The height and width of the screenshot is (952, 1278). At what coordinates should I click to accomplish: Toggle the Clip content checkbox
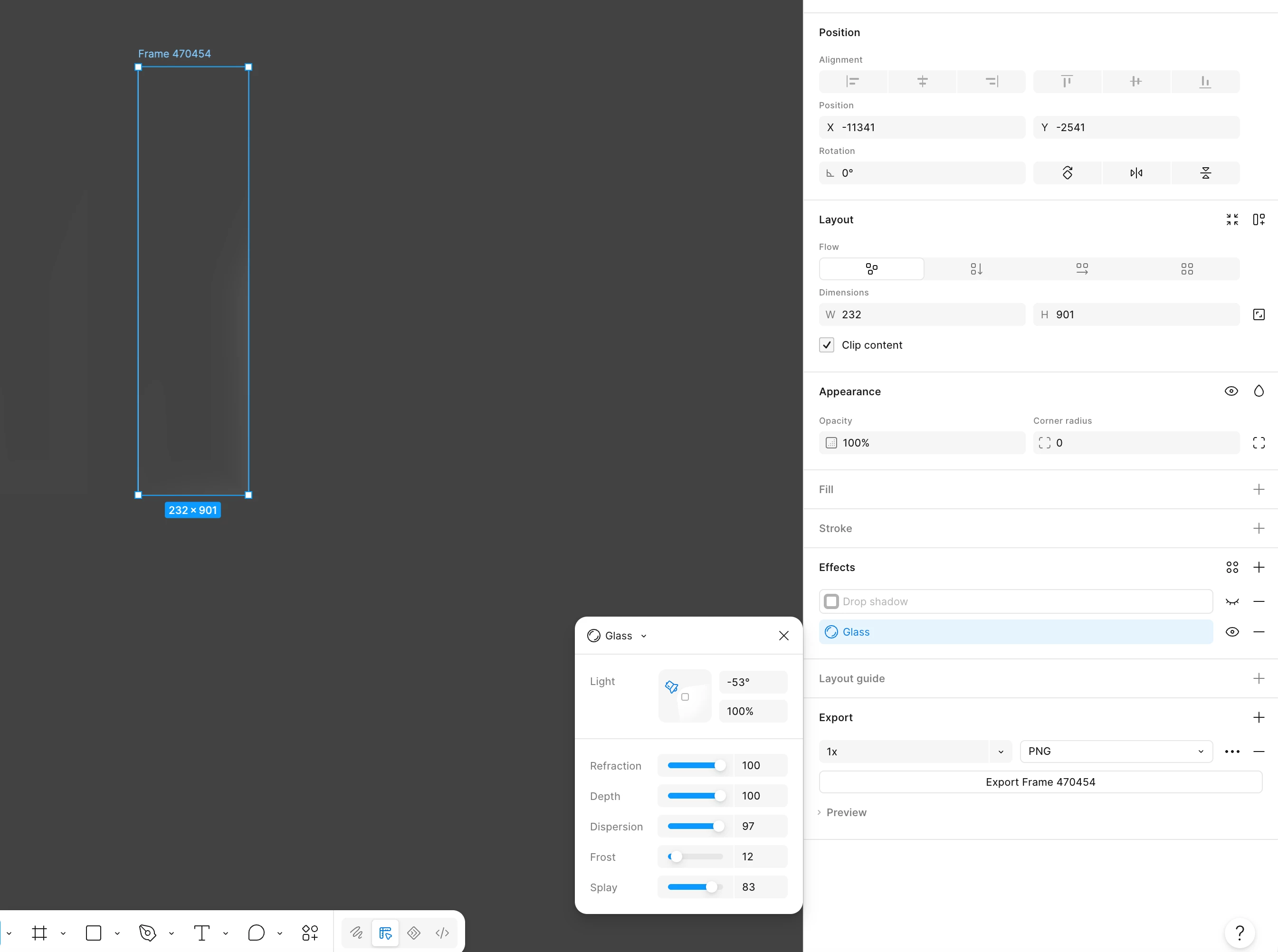click(x=826, y=345)
